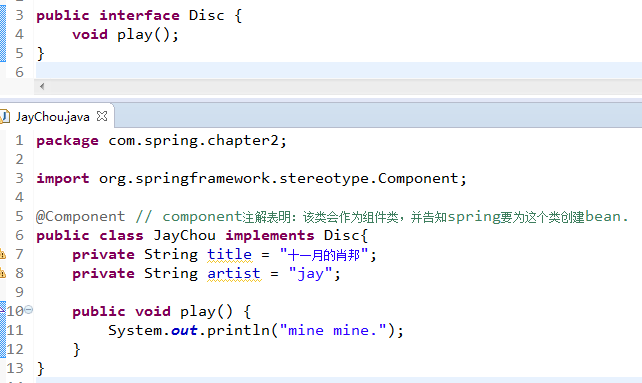Click the 'interface' keyword in the upper editor
Image resolution: width=642 pixels, height=383 pixels.
tap(139, 16)
